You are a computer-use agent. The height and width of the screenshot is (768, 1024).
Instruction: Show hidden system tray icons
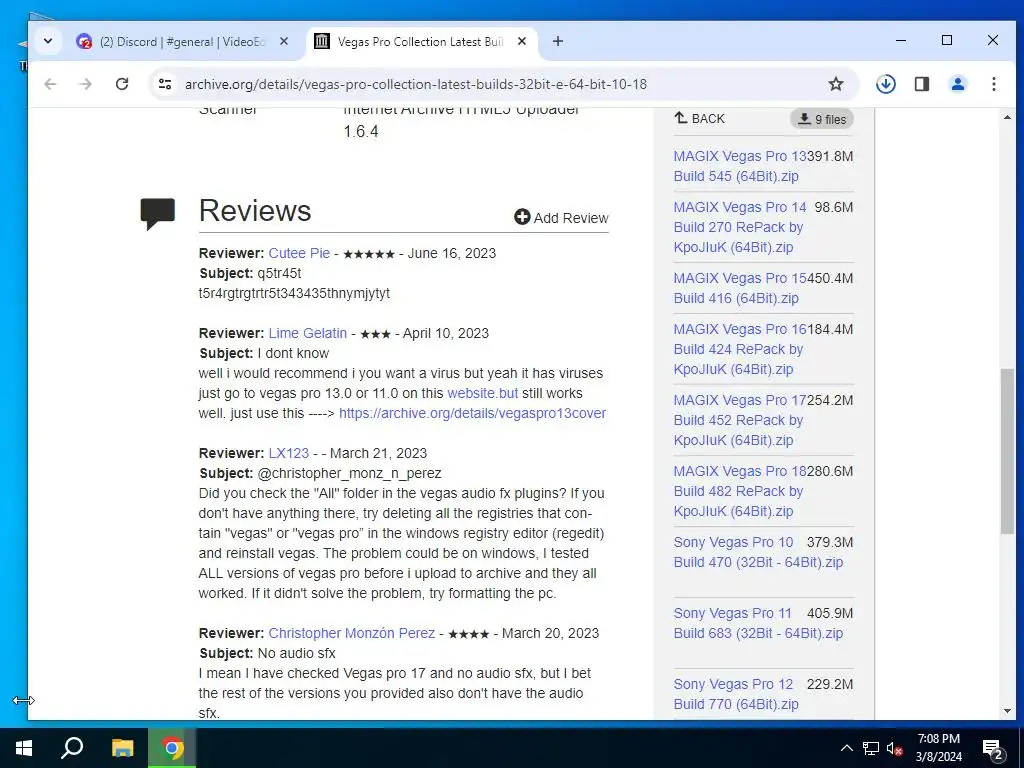846,748
